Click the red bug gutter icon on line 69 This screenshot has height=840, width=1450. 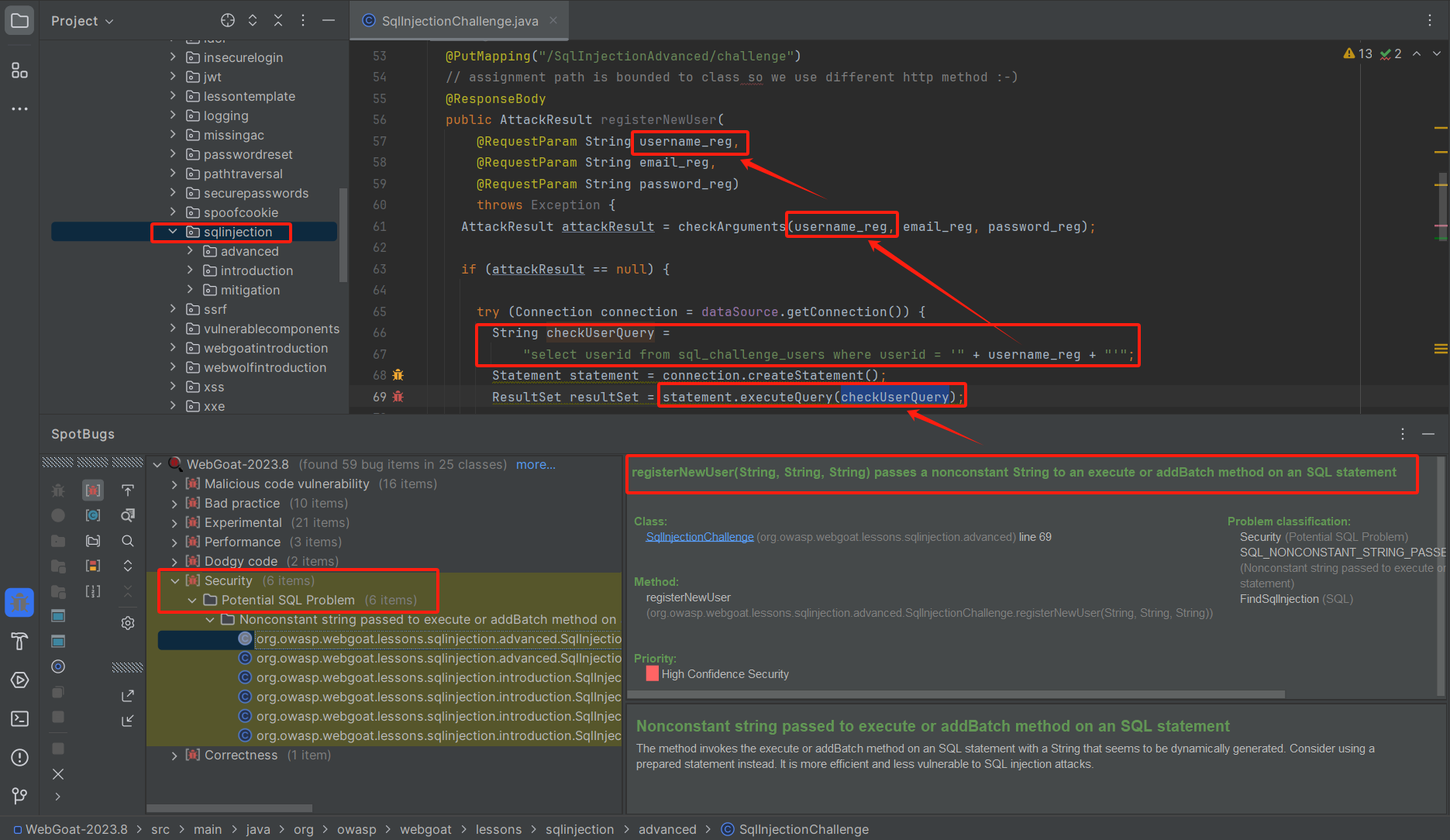click(398, 397)
